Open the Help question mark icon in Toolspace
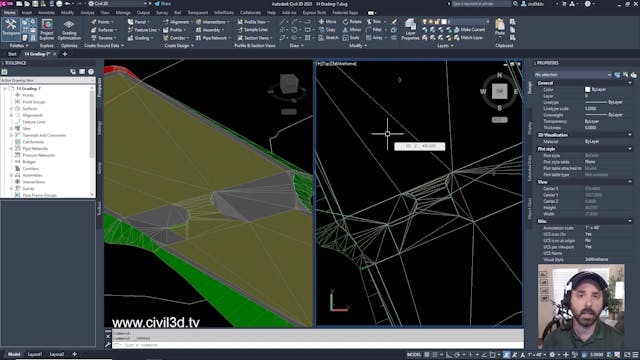 (x=91, y=72)
